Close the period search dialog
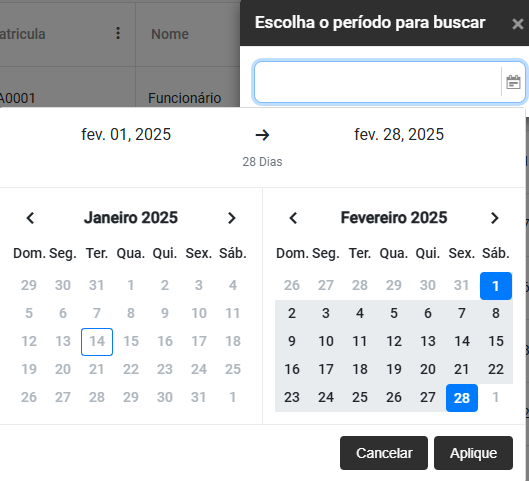529x481 pixels. [x=517, y=24]
